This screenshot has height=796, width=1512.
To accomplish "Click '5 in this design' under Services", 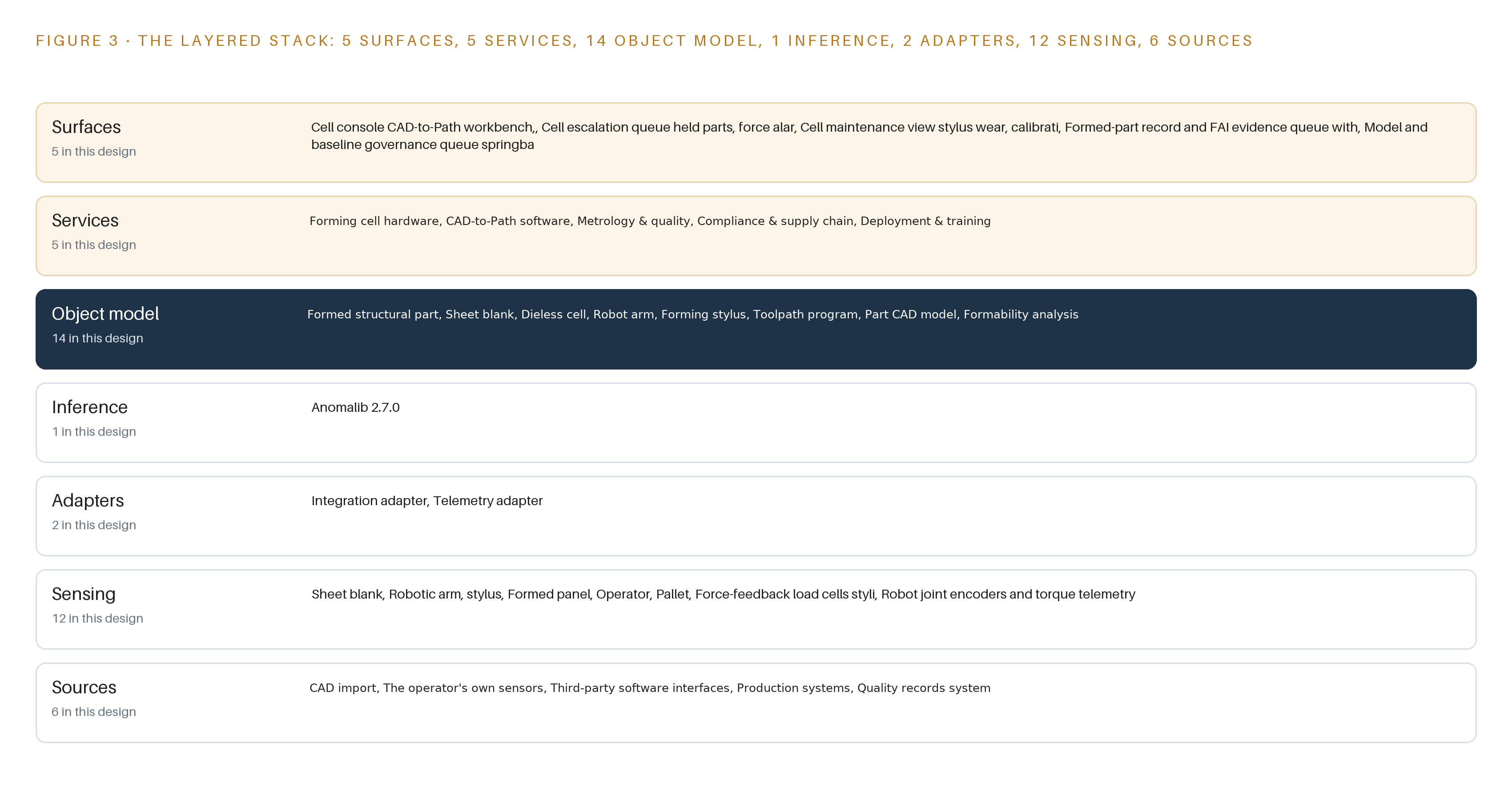I will coord(94,245).
